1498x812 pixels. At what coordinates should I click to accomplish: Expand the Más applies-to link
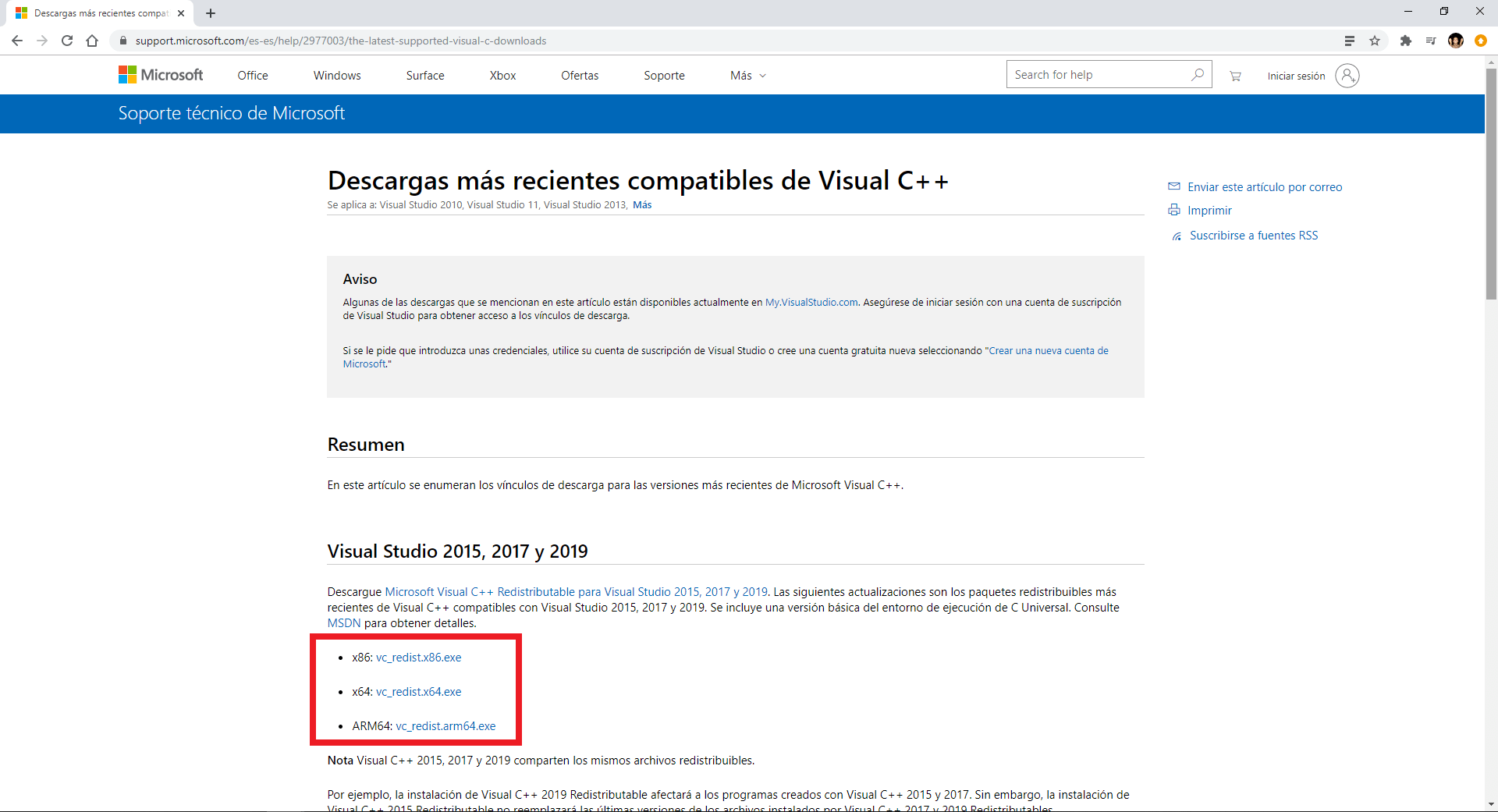click(642, 205)
